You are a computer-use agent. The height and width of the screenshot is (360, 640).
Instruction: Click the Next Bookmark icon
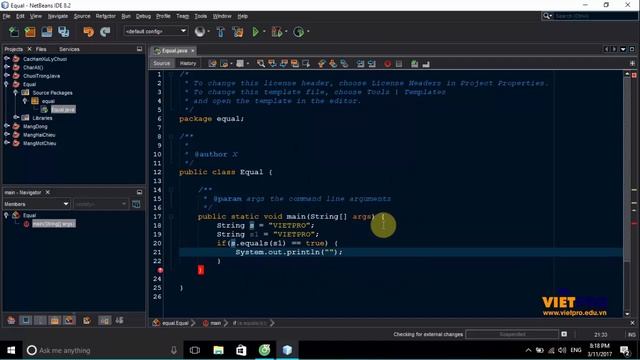333,64
